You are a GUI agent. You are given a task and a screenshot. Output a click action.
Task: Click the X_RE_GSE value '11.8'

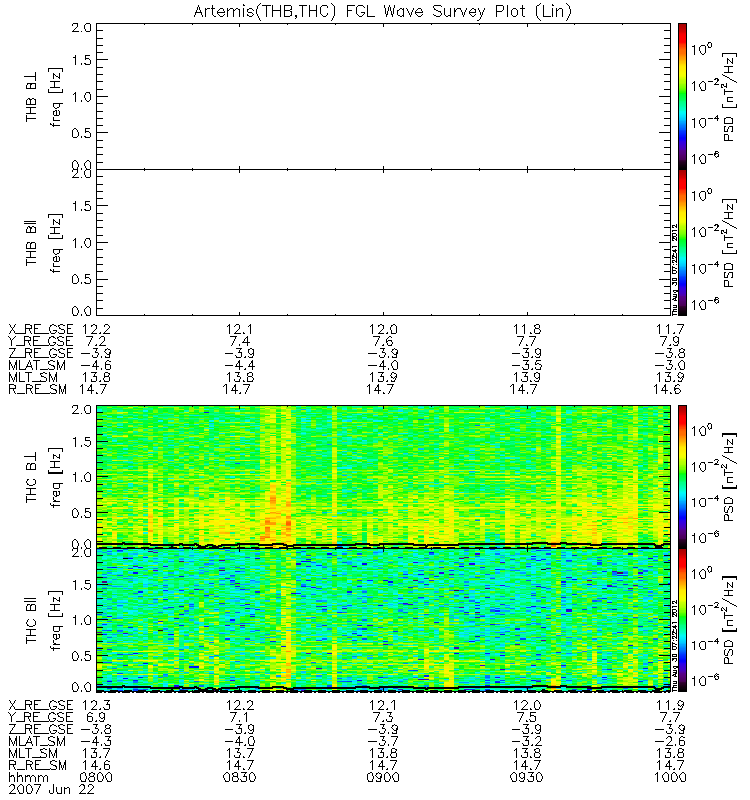[527, 329]
